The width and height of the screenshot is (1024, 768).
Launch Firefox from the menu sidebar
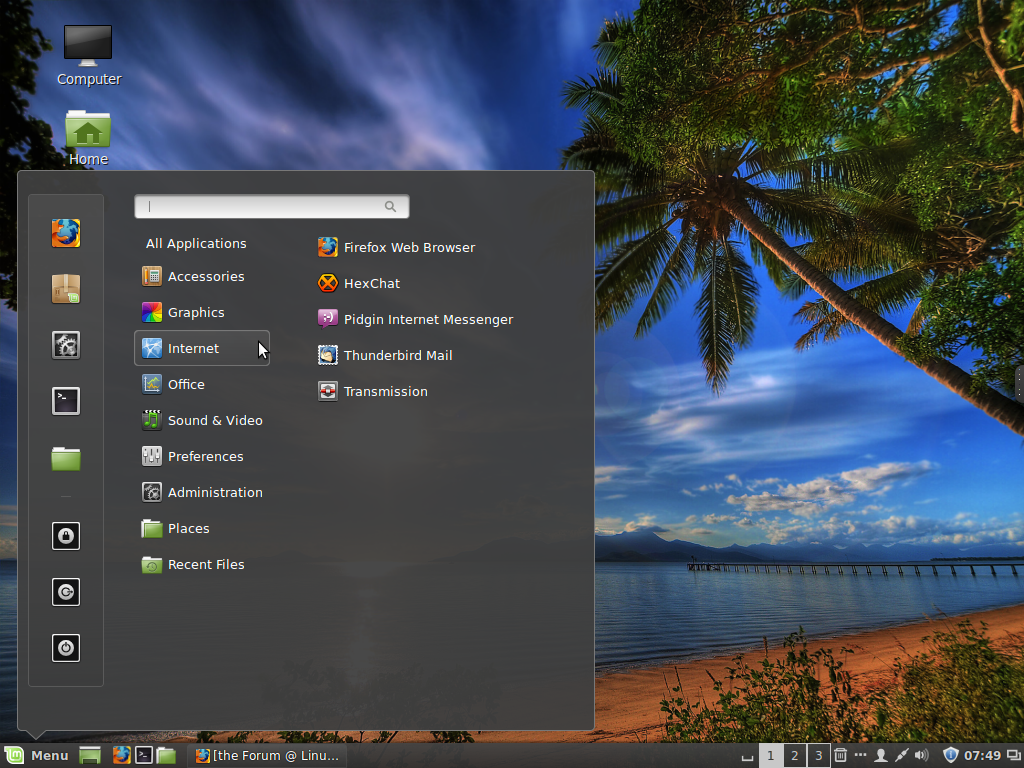tap(65, 233)
